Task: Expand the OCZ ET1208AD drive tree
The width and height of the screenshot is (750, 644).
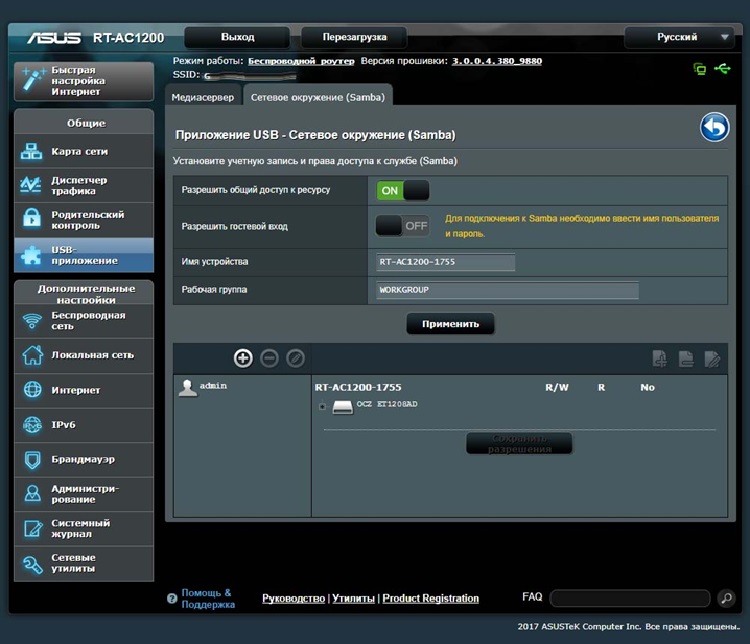Action: click(322, 406)
